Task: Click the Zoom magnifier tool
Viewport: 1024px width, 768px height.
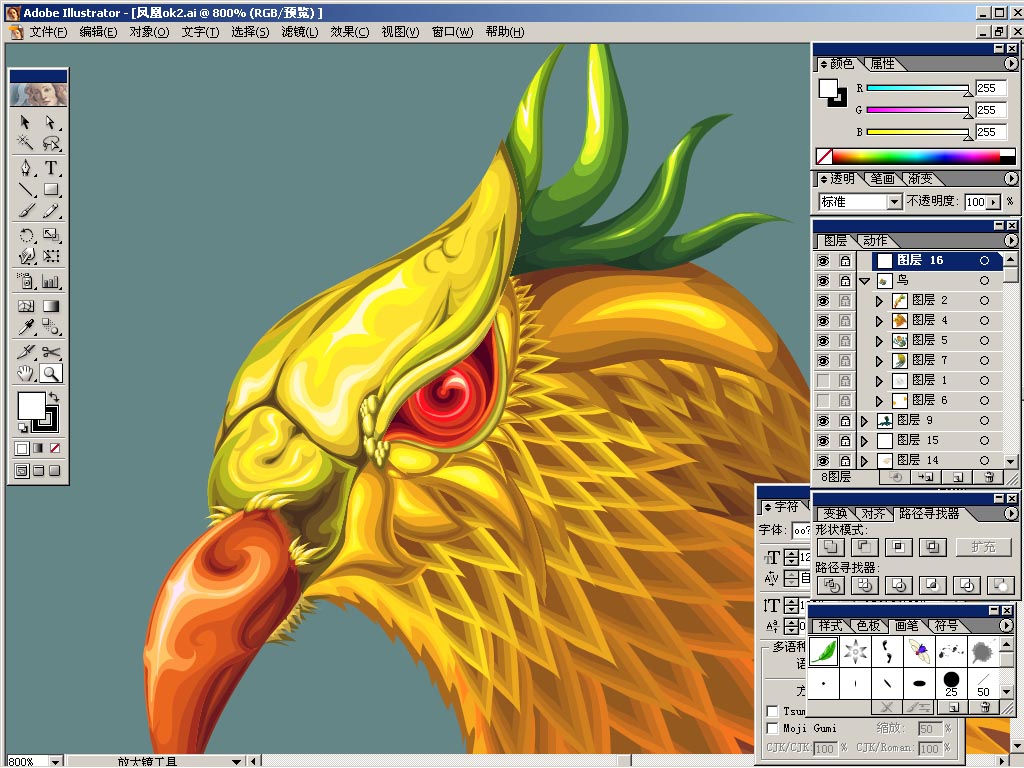Action: 51,374
